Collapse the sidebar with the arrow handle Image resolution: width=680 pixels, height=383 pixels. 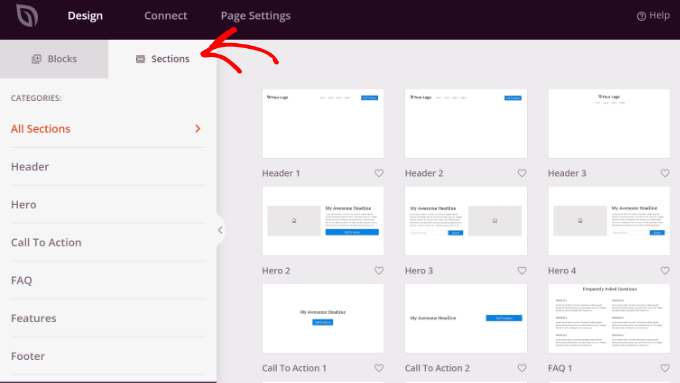[220, 230]
